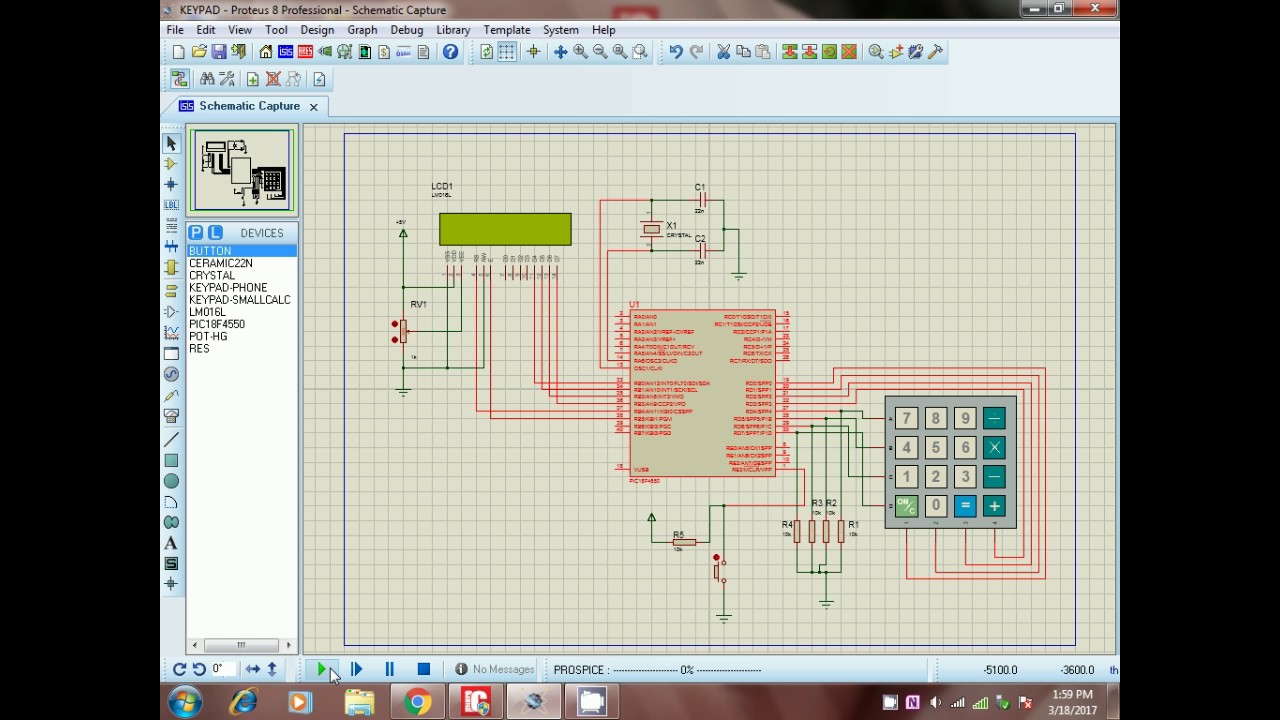Open the No Messages simulation log

coord(495,670)
